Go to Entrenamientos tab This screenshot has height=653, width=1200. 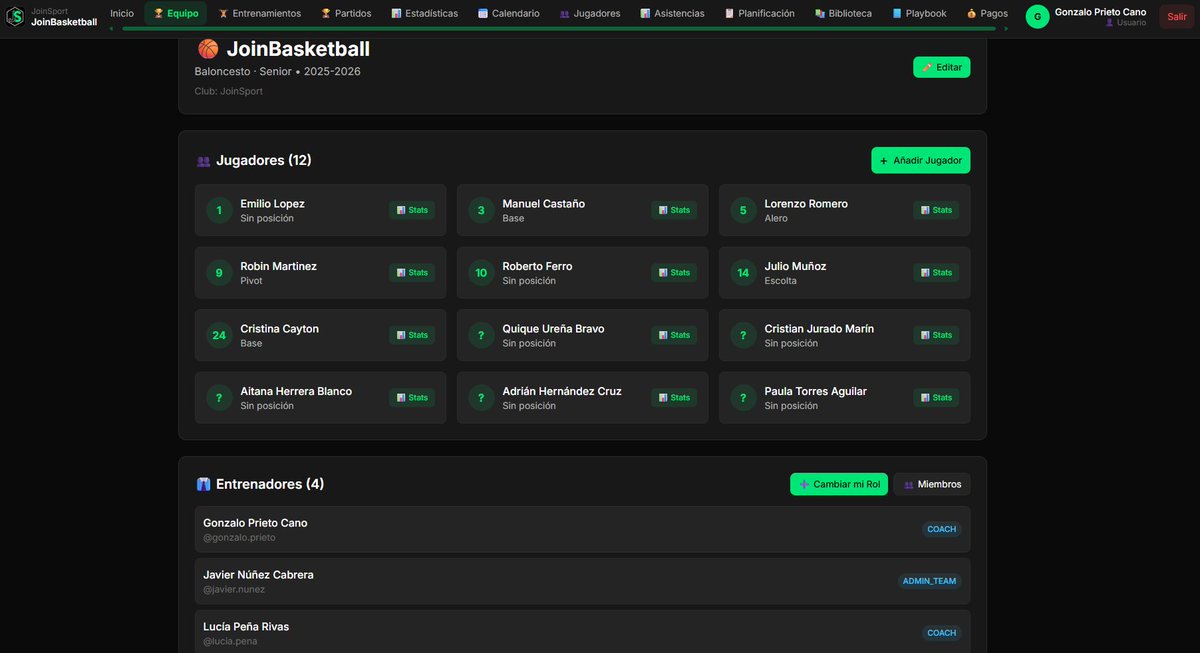pyautogui.click(x=260, y=14)
